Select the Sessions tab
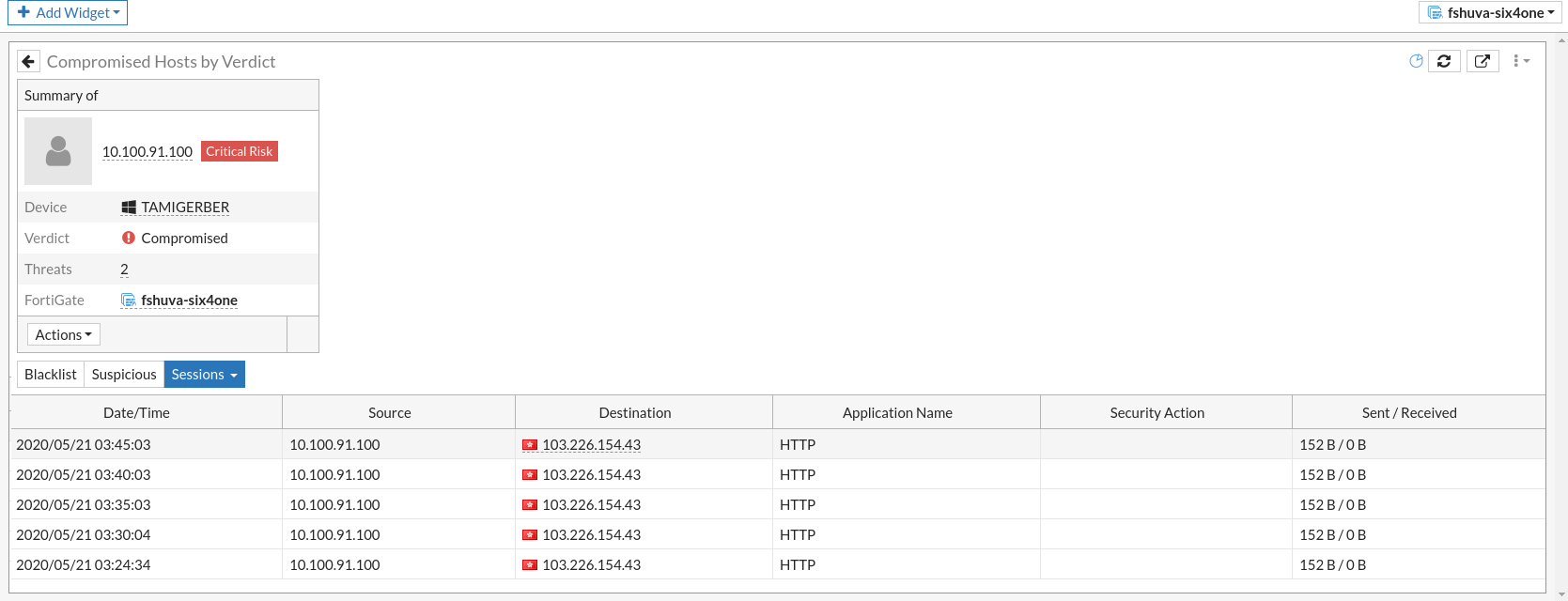1568x601 pixels. click(x=204, y=375)
